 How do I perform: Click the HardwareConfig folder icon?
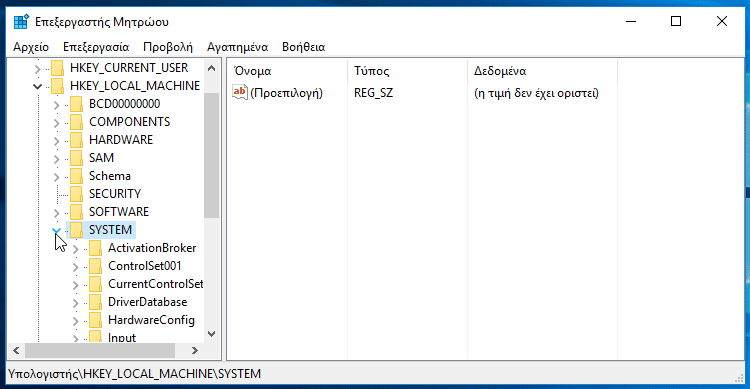tap(96, 320)
